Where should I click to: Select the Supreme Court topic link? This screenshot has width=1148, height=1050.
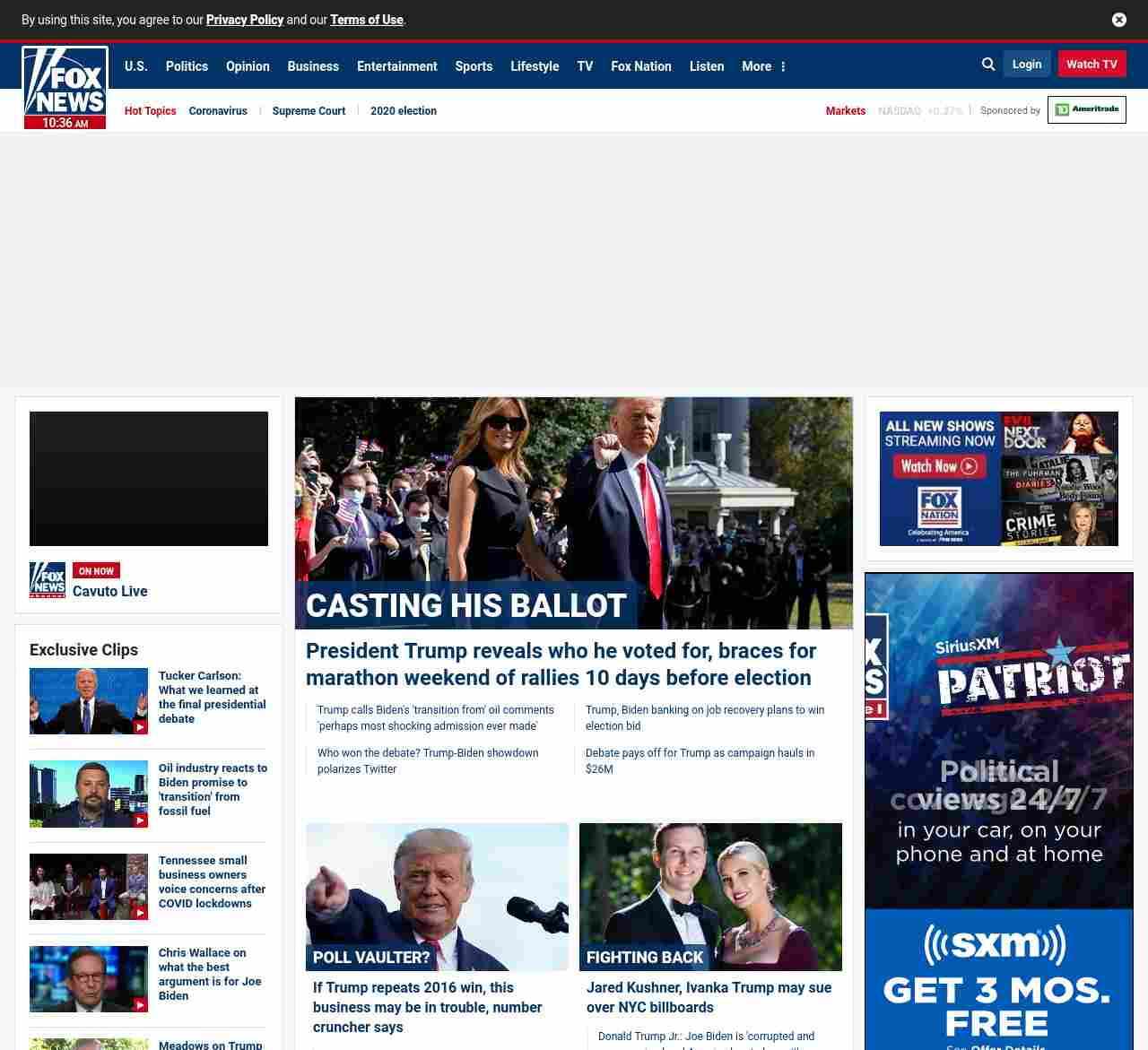(x=309, y=111)
